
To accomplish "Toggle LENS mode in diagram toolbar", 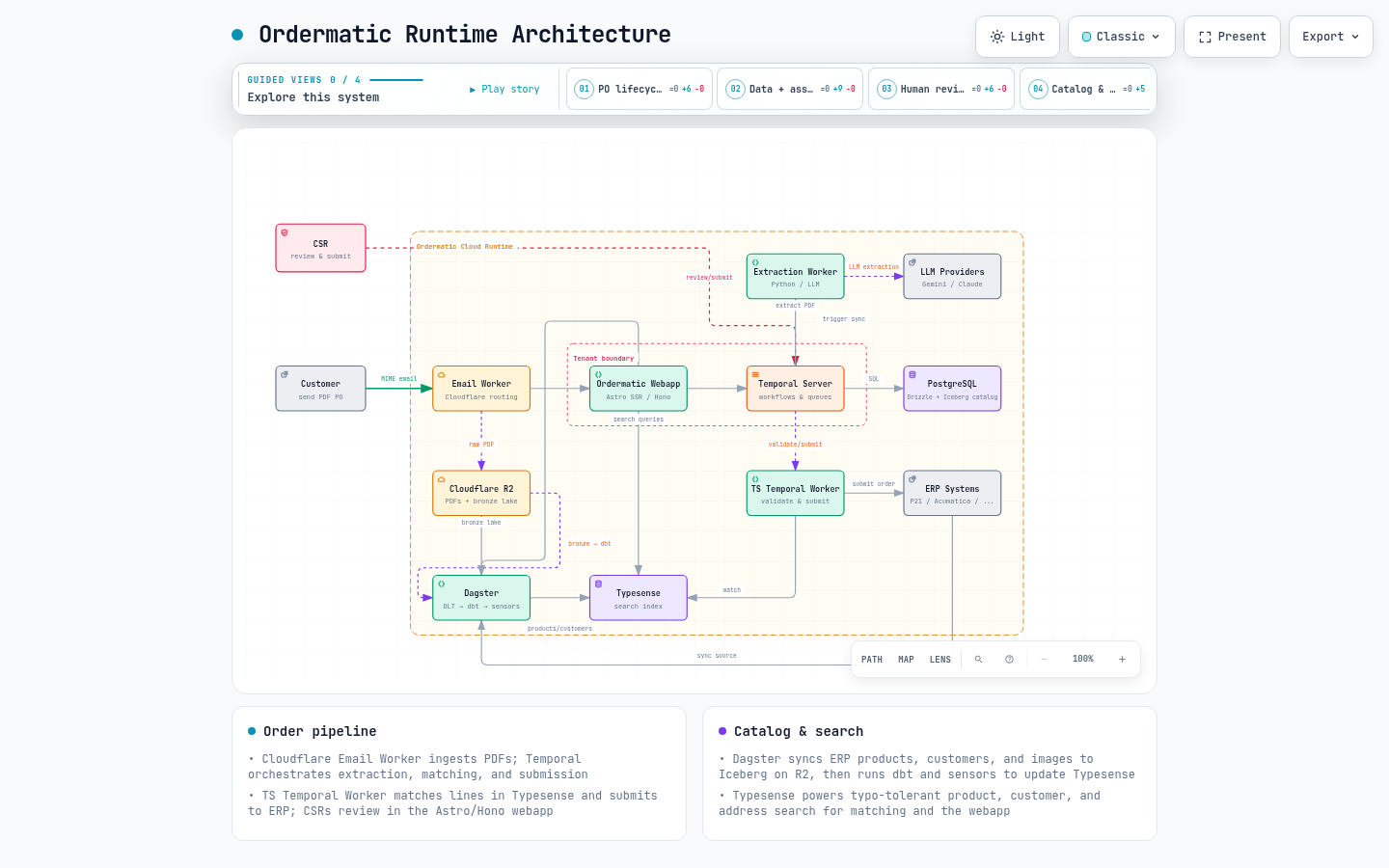I will [940, 660].
